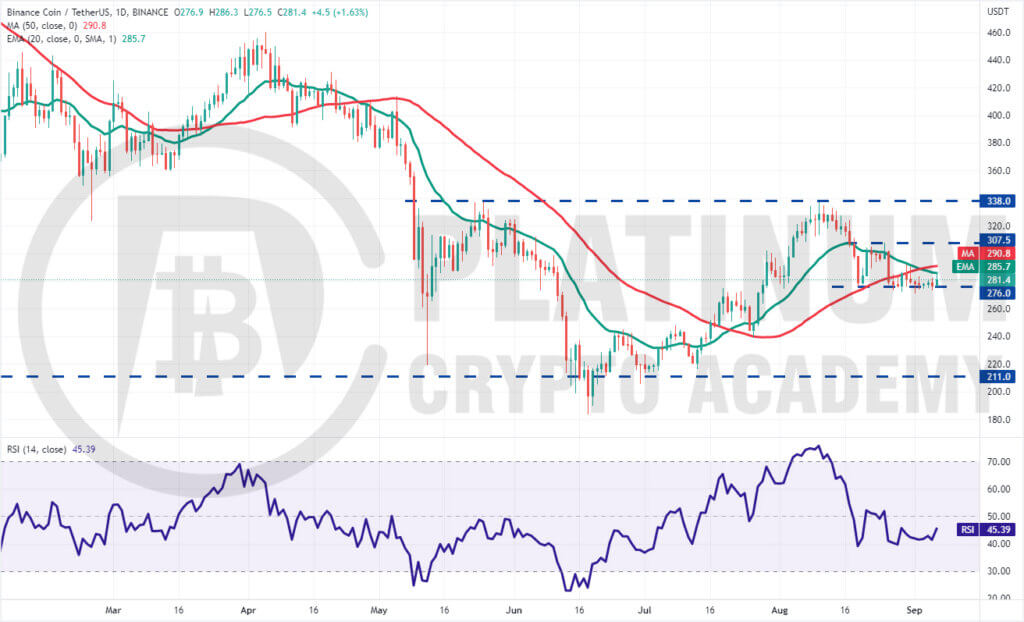The height and width of the screenshot is (622, 1024).
Task: Click the 211.0 horizontal line price label
Action: click(998, 377)
